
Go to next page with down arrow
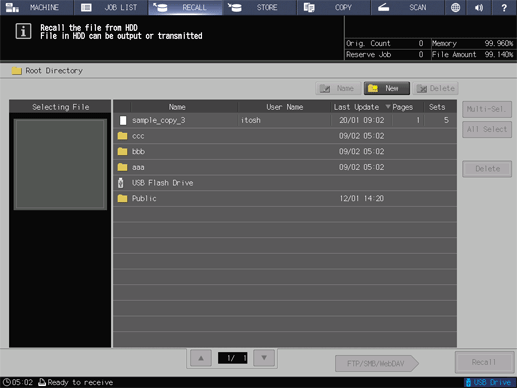point(264,358)
